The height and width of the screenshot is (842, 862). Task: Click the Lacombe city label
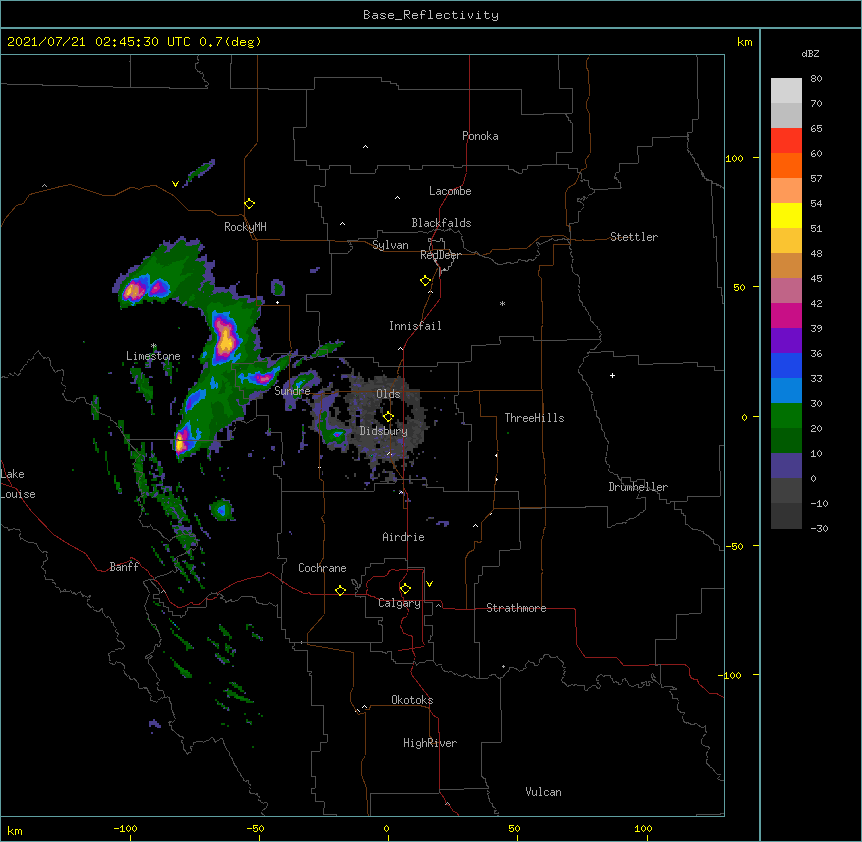(450, 191)
